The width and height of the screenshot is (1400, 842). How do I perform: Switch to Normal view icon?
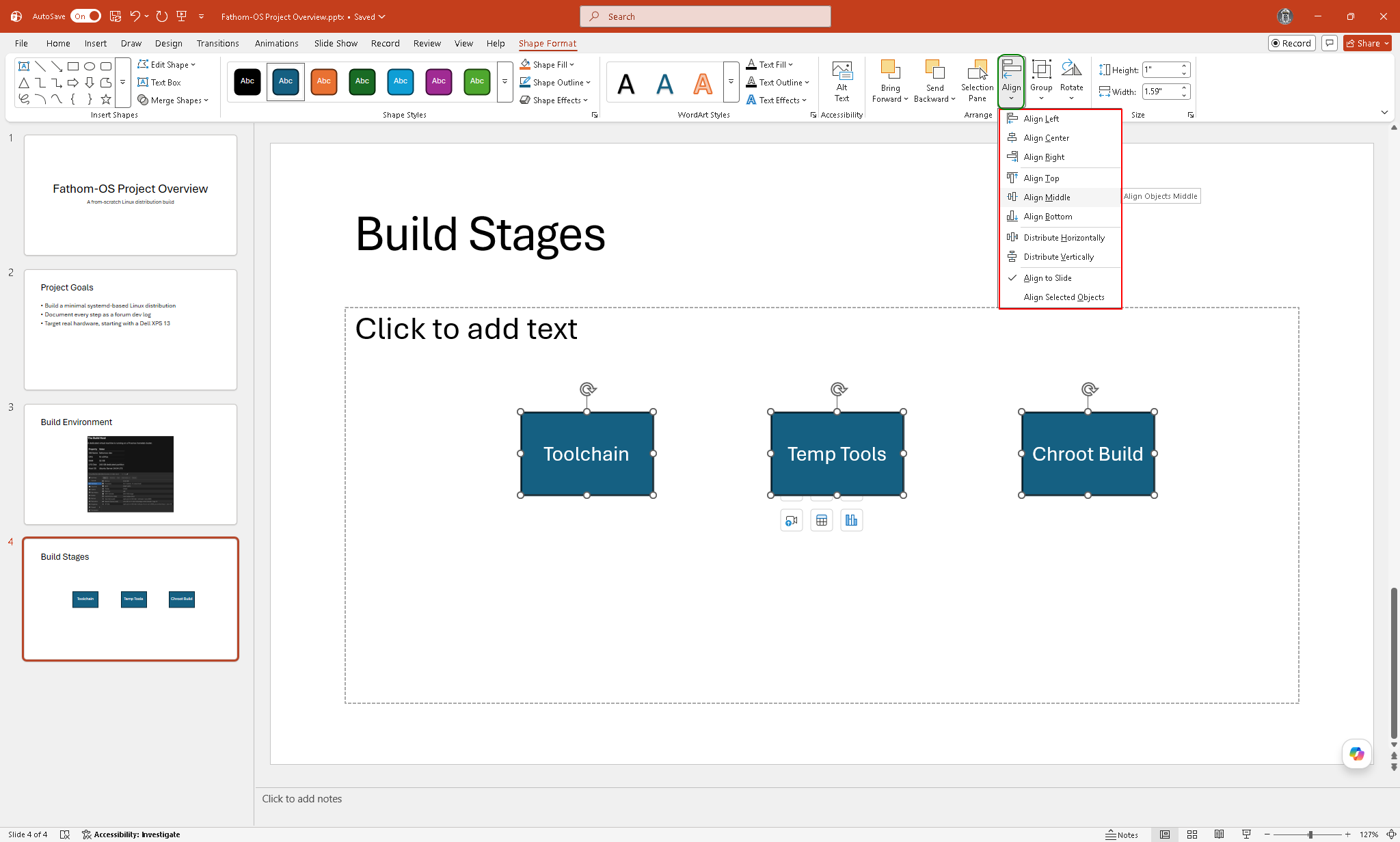click(x=1165, y=834)
